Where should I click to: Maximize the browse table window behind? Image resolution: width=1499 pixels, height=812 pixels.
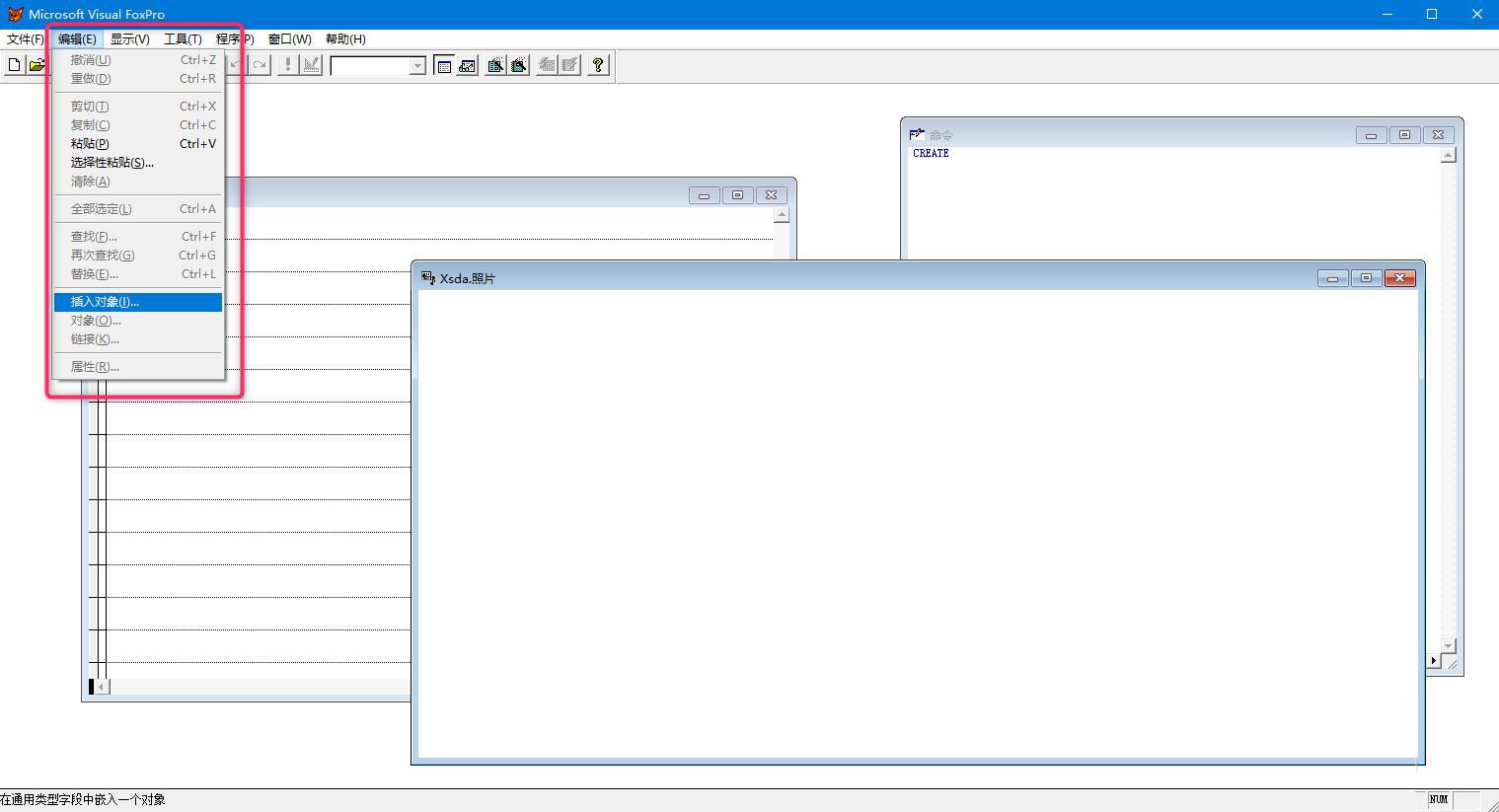[x=737, y=195]
